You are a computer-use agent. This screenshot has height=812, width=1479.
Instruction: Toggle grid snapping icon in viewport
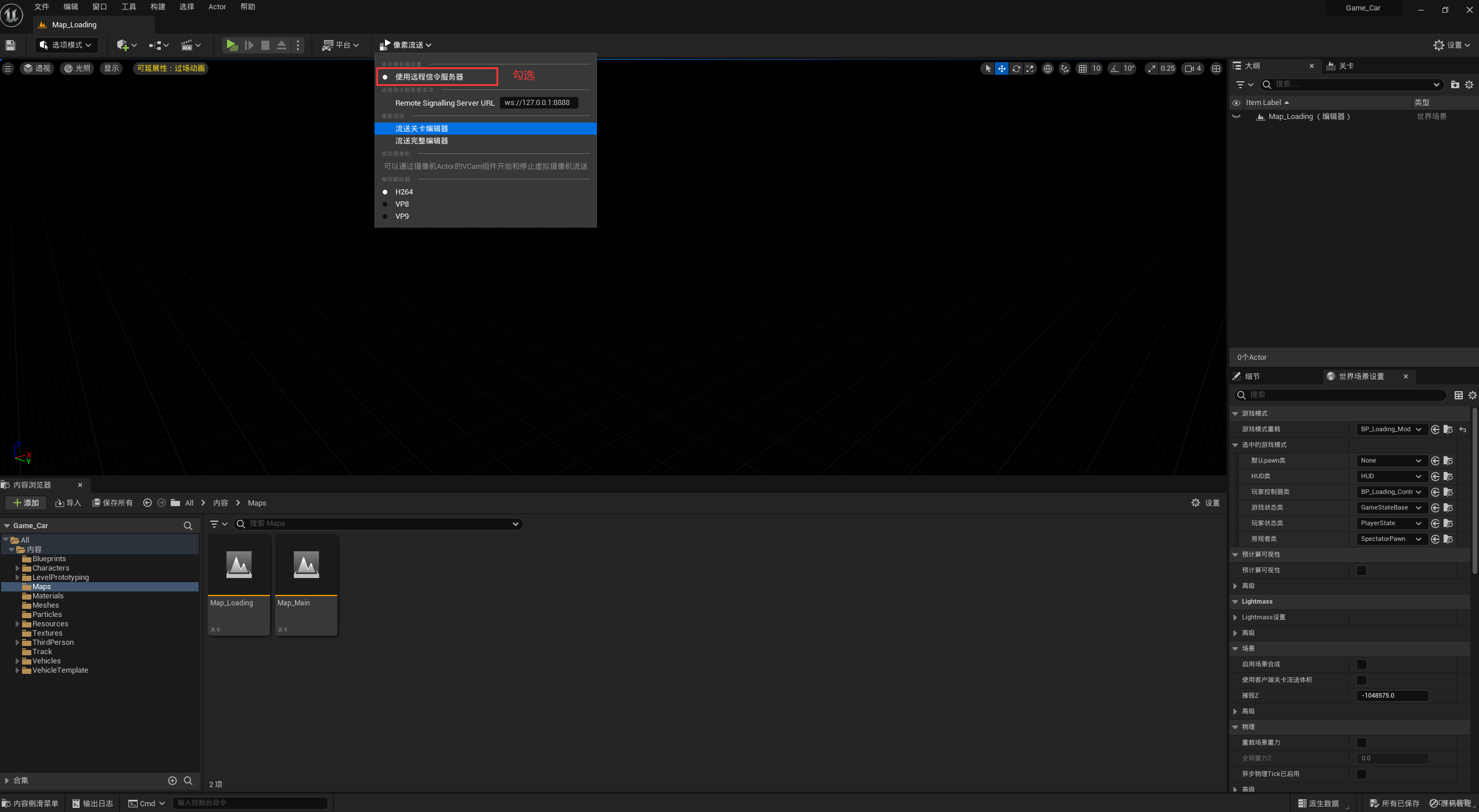[1082, 68]
